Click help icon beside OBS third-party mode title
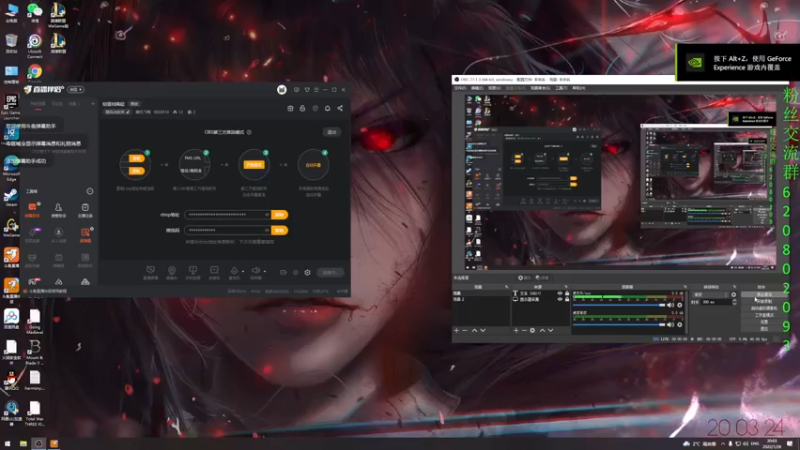The image size is (800, 450). pos(249,132)
